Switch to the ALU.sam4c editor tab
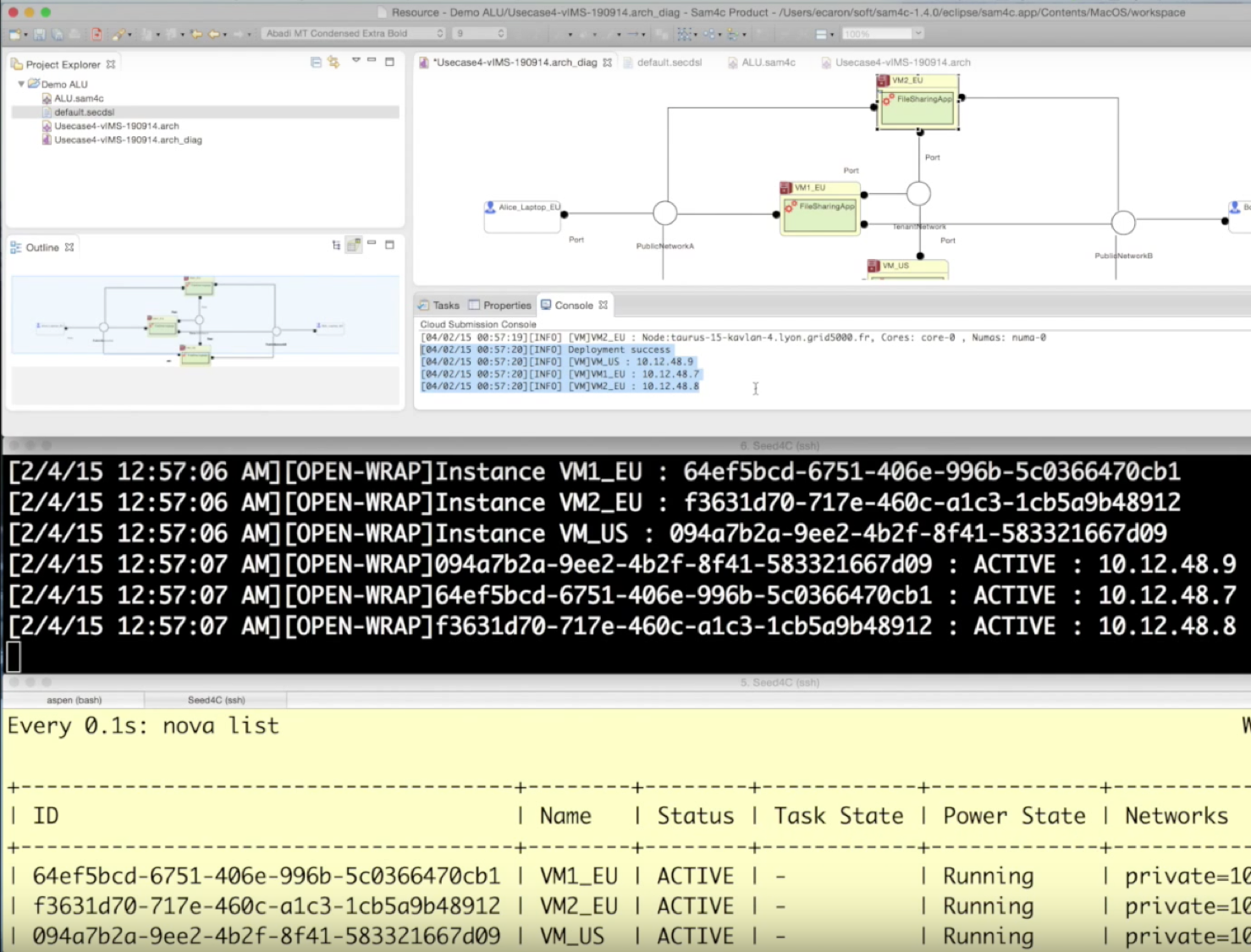Viewport: 1251px width, 952px height. tap(761, 63)
